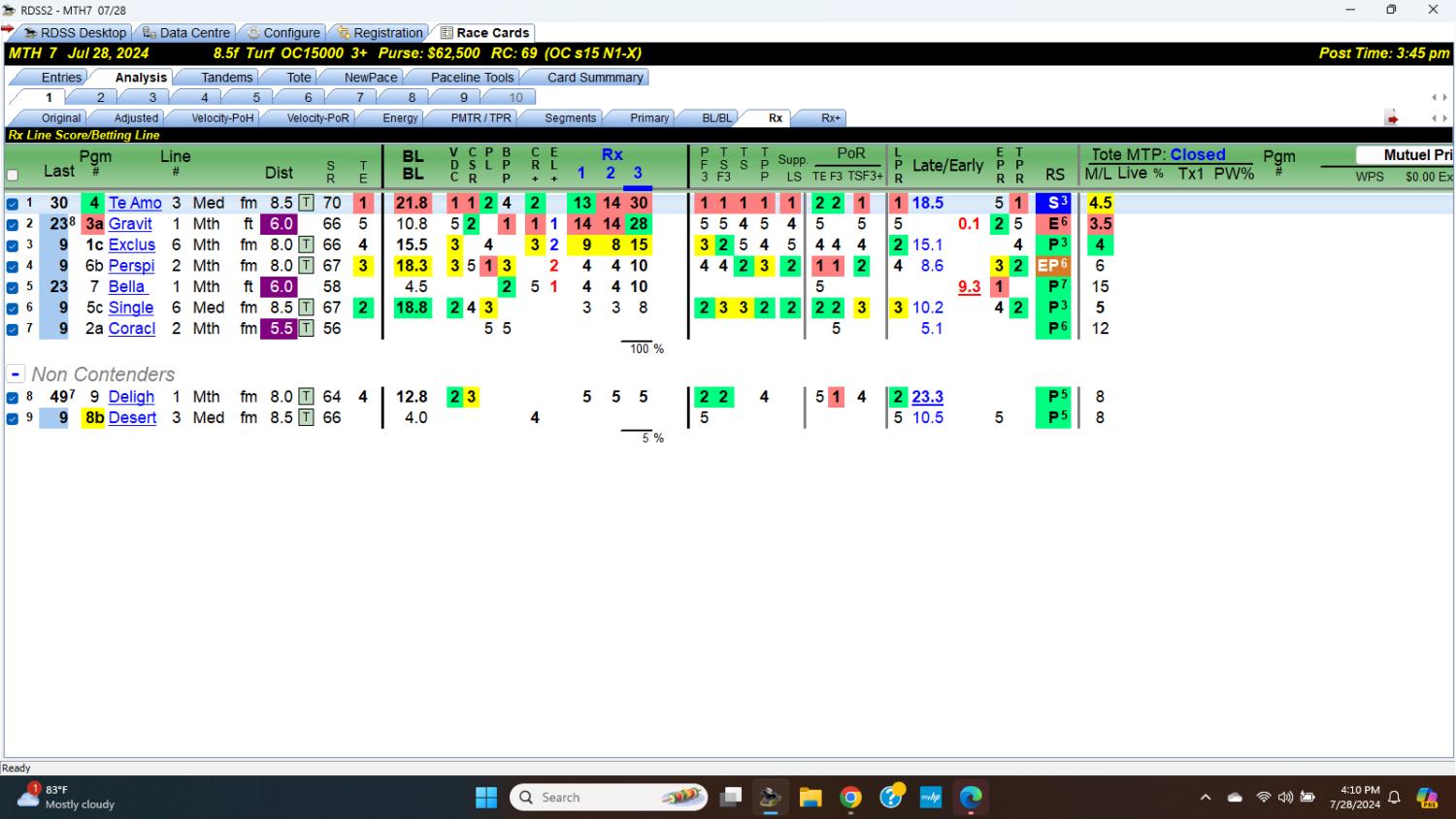
Task: Tick the select-all header checkbox
Action: point(13,176)
